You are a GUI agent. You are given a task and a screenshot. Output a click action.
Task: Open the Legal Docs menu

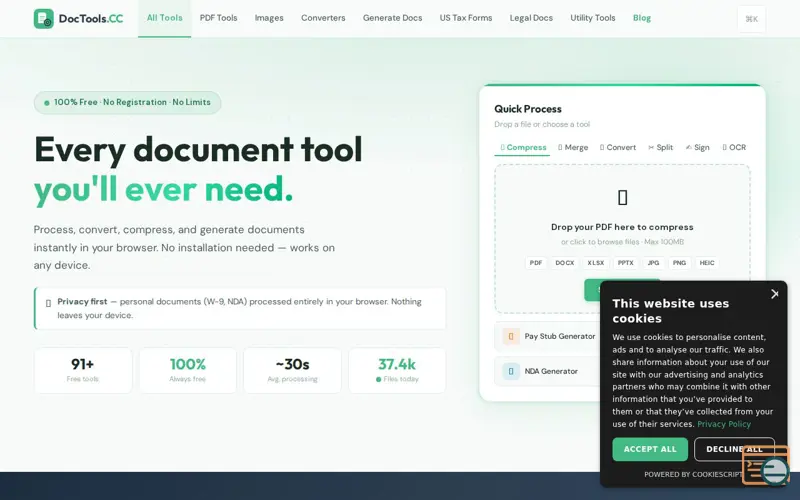pos(531,18)
